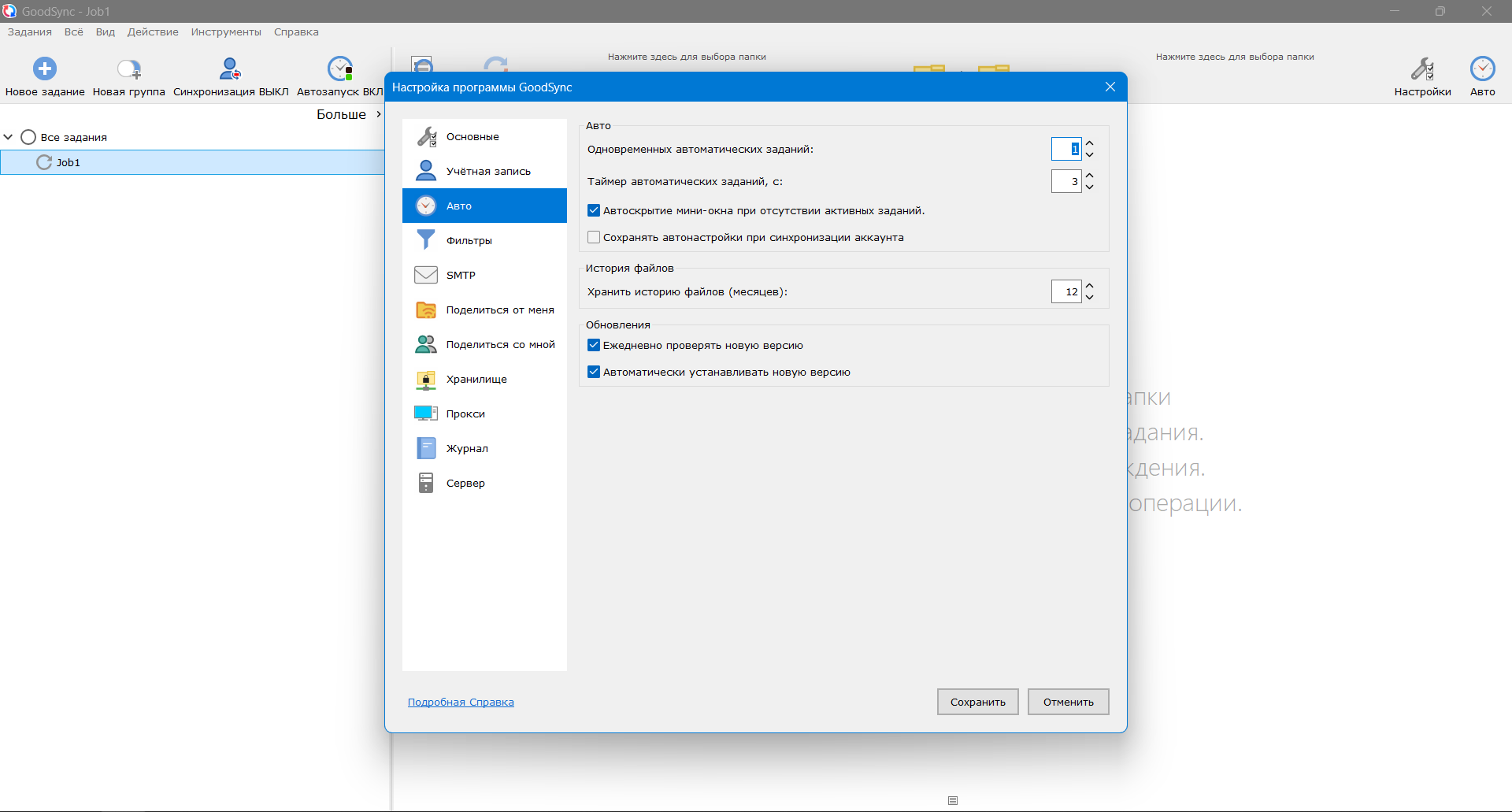Open the Log (Журнал) settings icon

[x=426, y=448]
